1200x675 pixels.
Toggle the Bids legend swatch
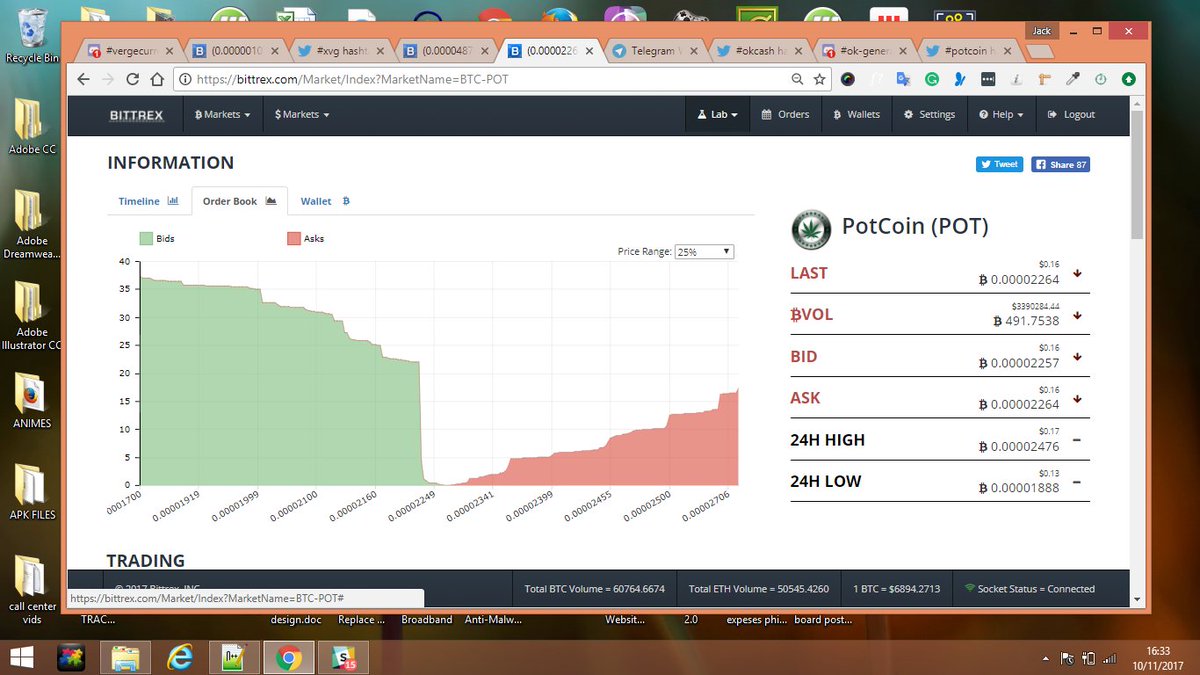(146, 238)
